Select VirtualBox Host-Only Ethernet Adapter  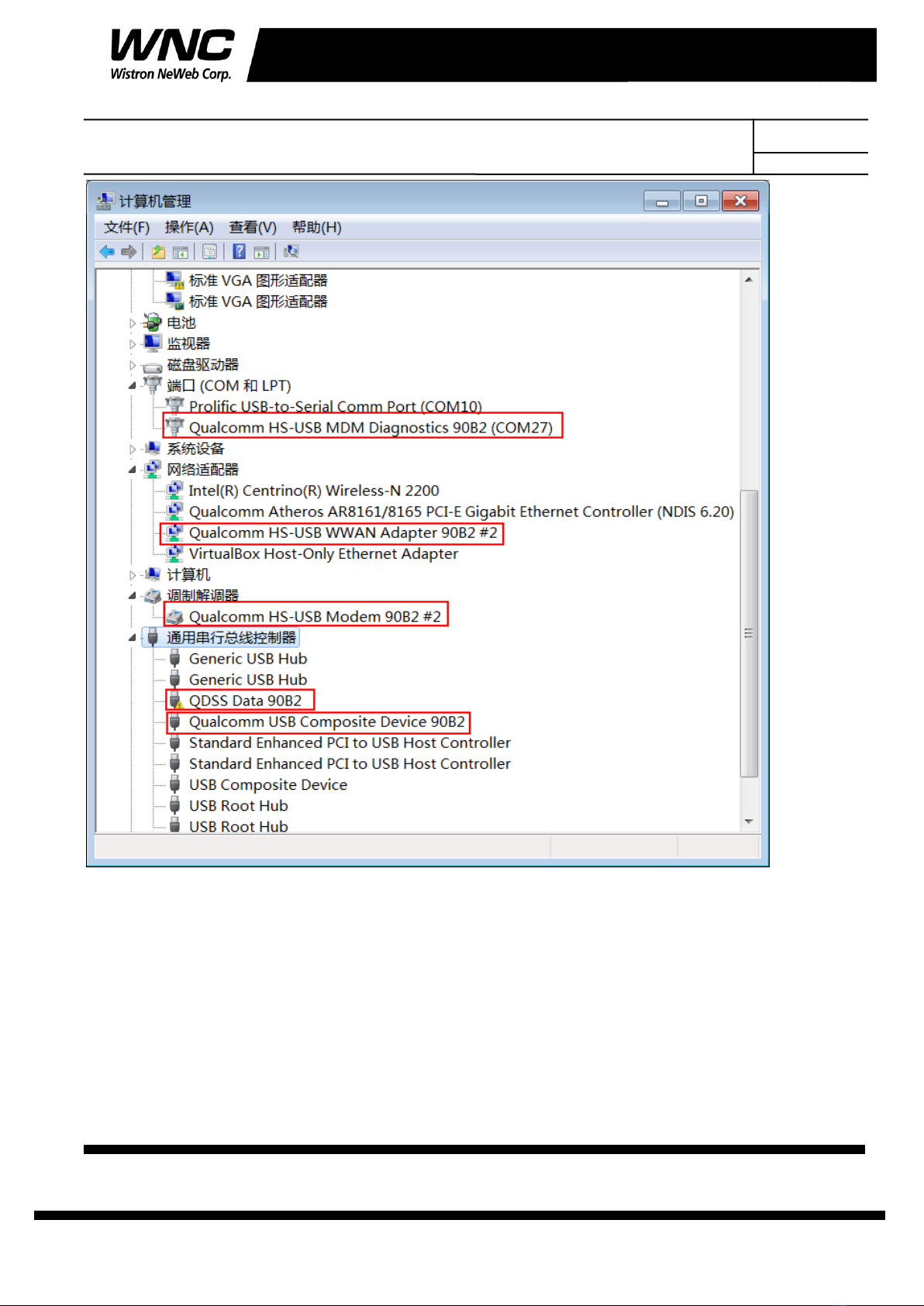323,553
